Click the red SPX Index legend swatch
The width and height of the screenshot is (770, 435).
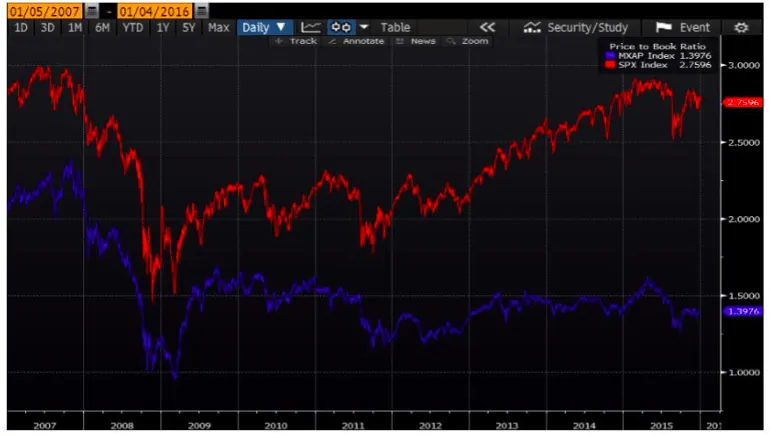tap(610, 65)
